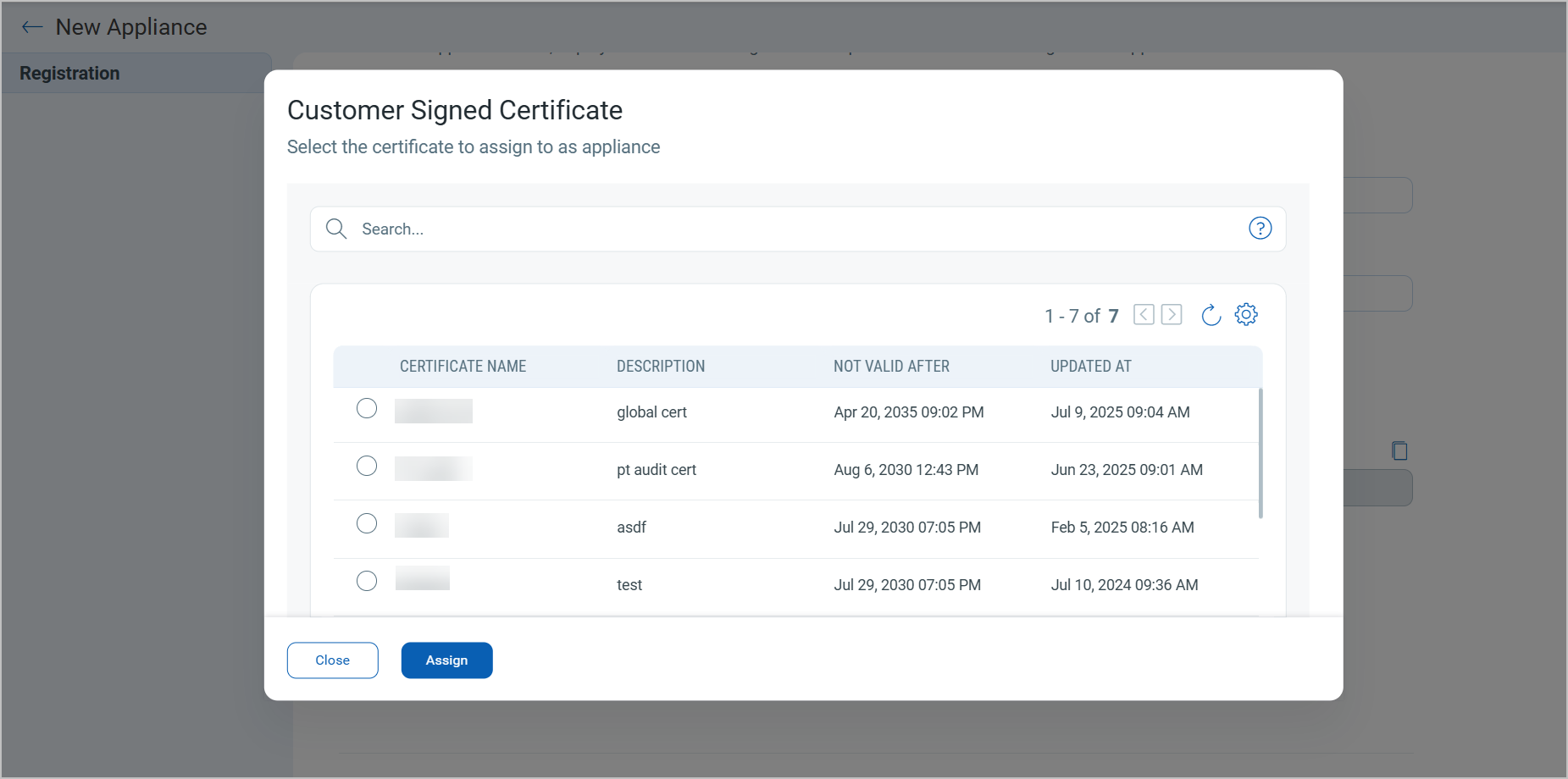Screen dimensions: 1568x779
Task: Click the 'global cert' description cell
Action: pos(651,412)
